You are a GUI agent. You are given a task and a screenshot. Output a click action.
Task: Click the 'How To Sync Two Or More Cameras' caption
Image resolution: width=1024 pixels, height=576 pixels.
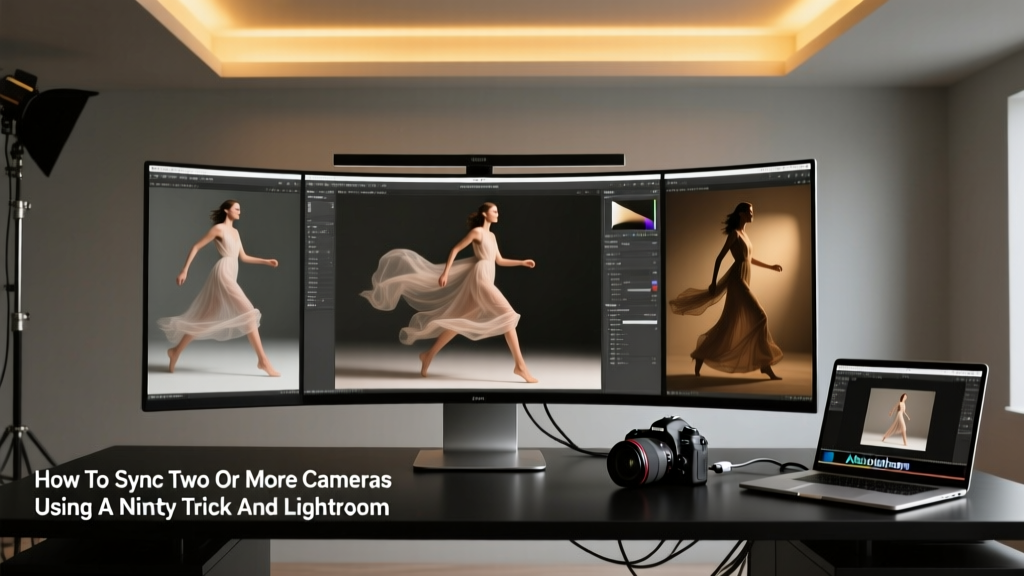coord(213,479)
